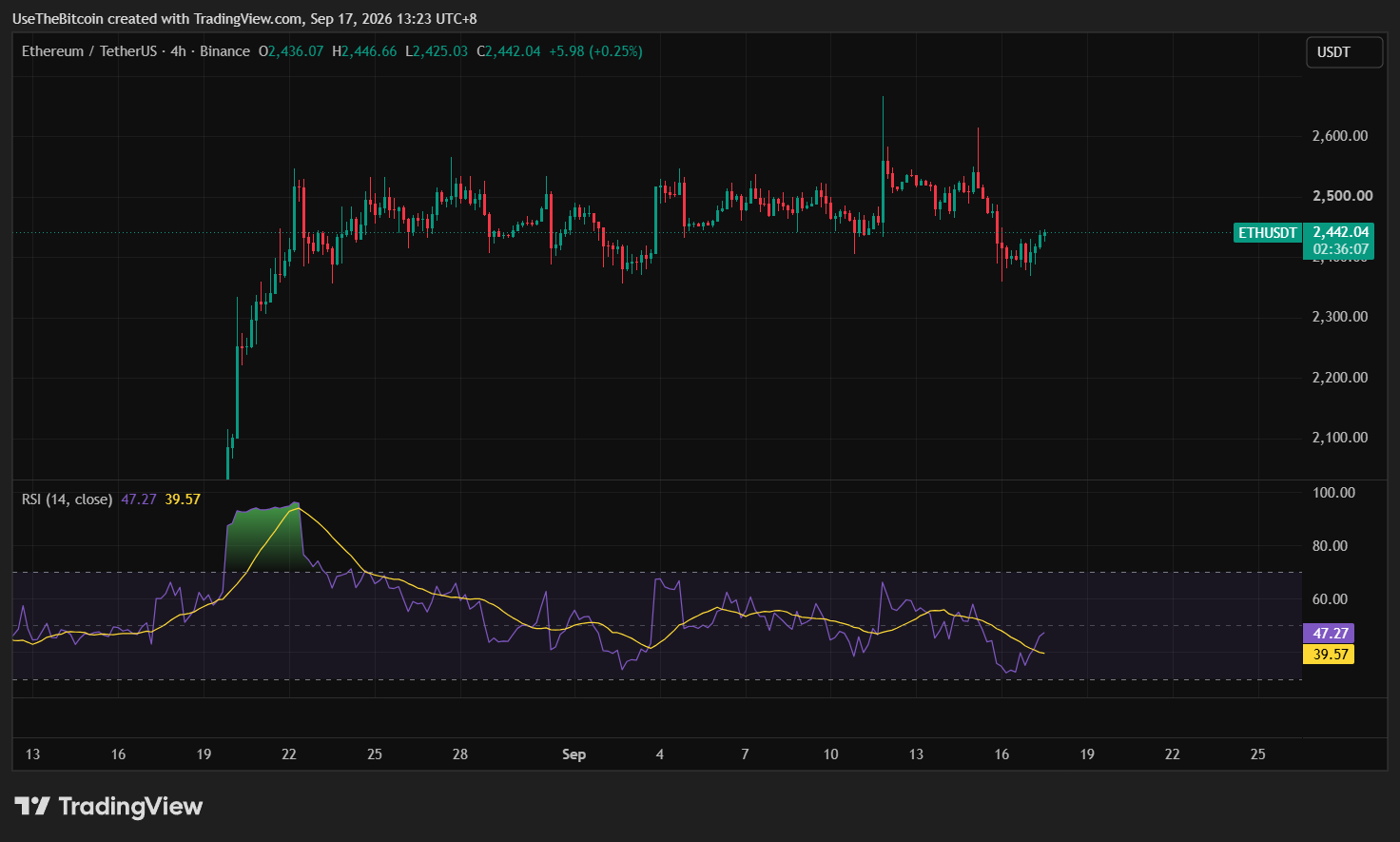Open the USDT currency selector

(x=1344, y=52)
